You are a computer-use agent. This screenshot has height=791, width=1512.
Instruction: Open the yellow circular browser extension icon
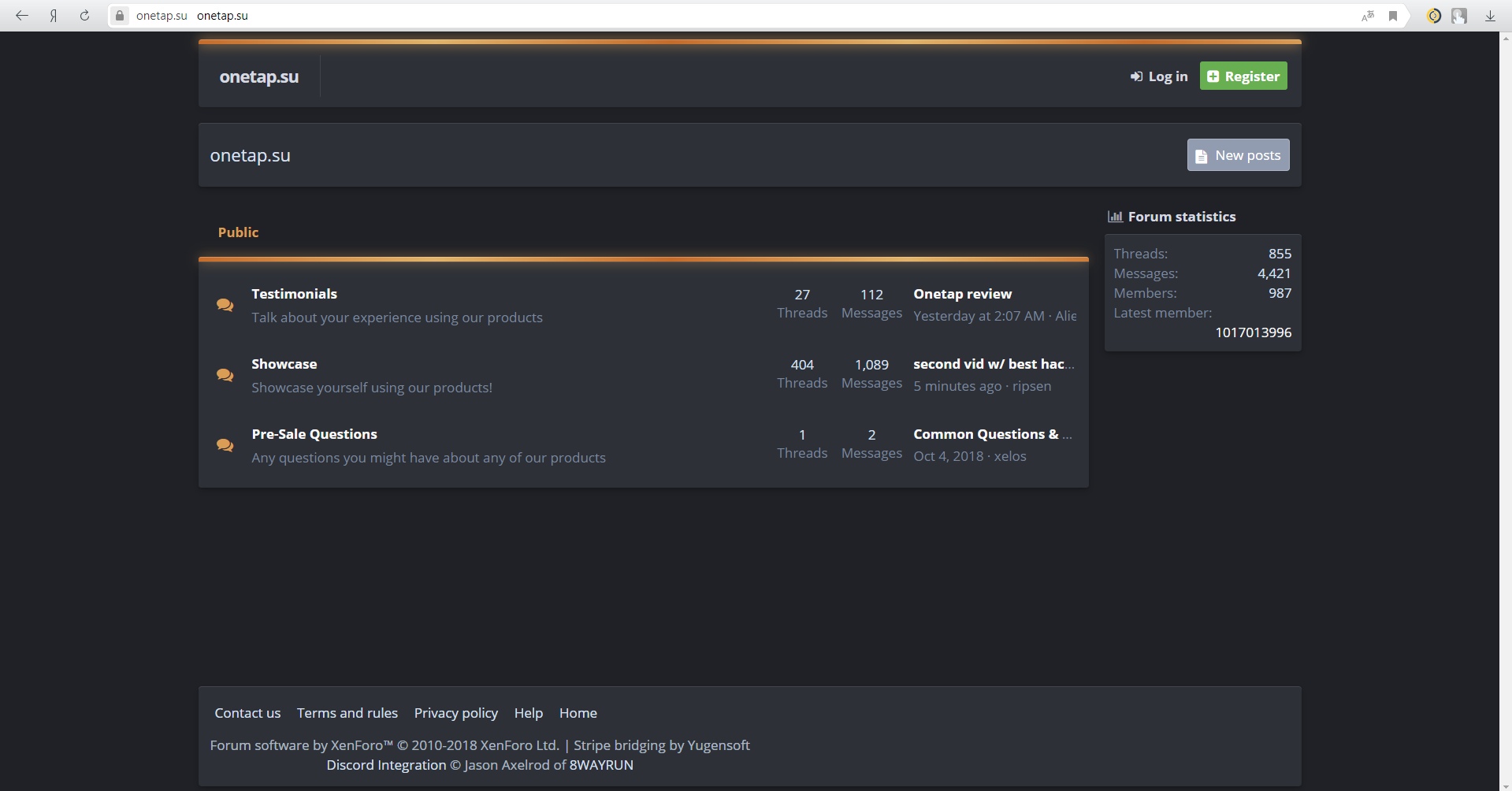point(1434,16)
